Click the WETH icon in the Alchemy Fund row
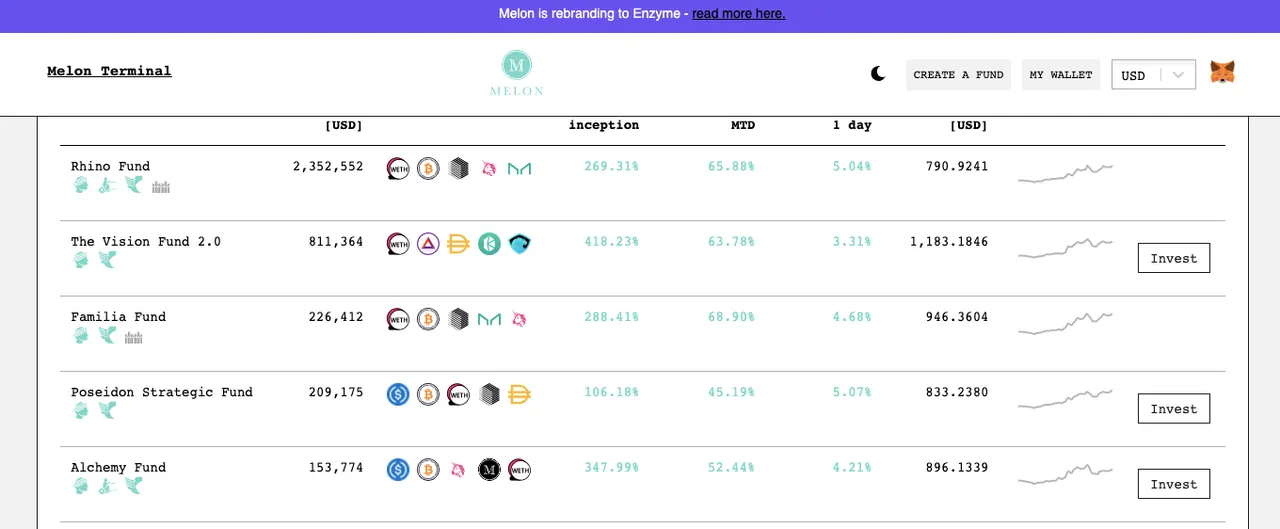Screen dimensions: 1280x529 (519, 469)
